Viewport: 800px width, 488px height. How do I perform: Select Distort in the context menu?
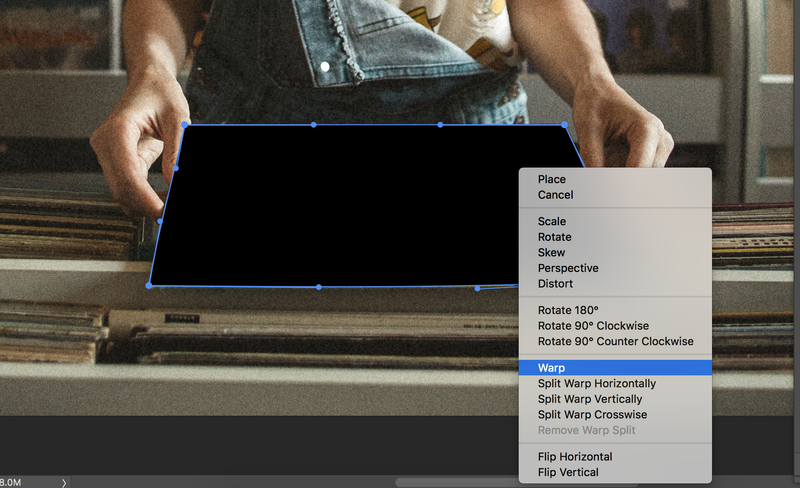pyautogui.click(x=615, y=283)
